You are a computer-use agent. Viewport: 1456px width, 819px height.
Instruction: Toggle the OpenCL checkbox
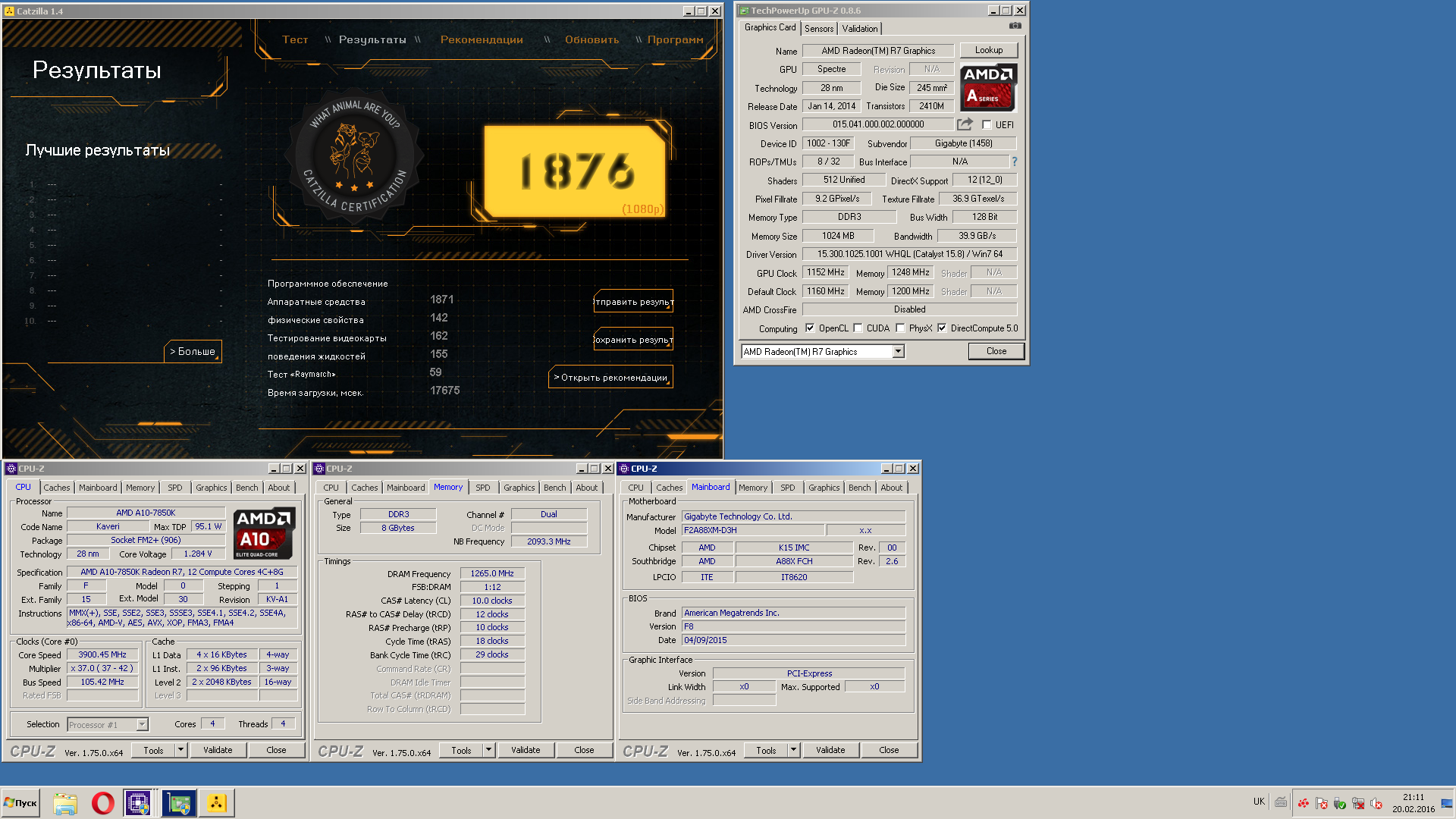[x=810, y=328]
